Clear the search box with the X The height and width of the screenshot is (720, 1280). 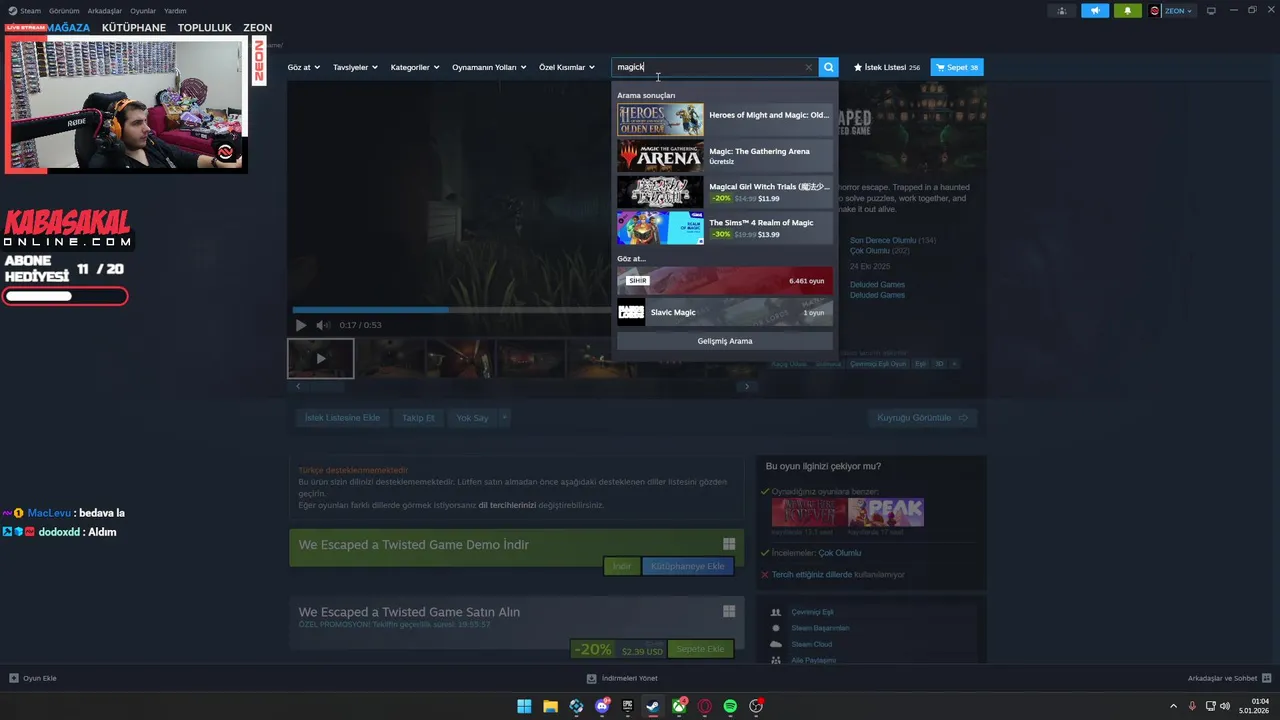808,67
